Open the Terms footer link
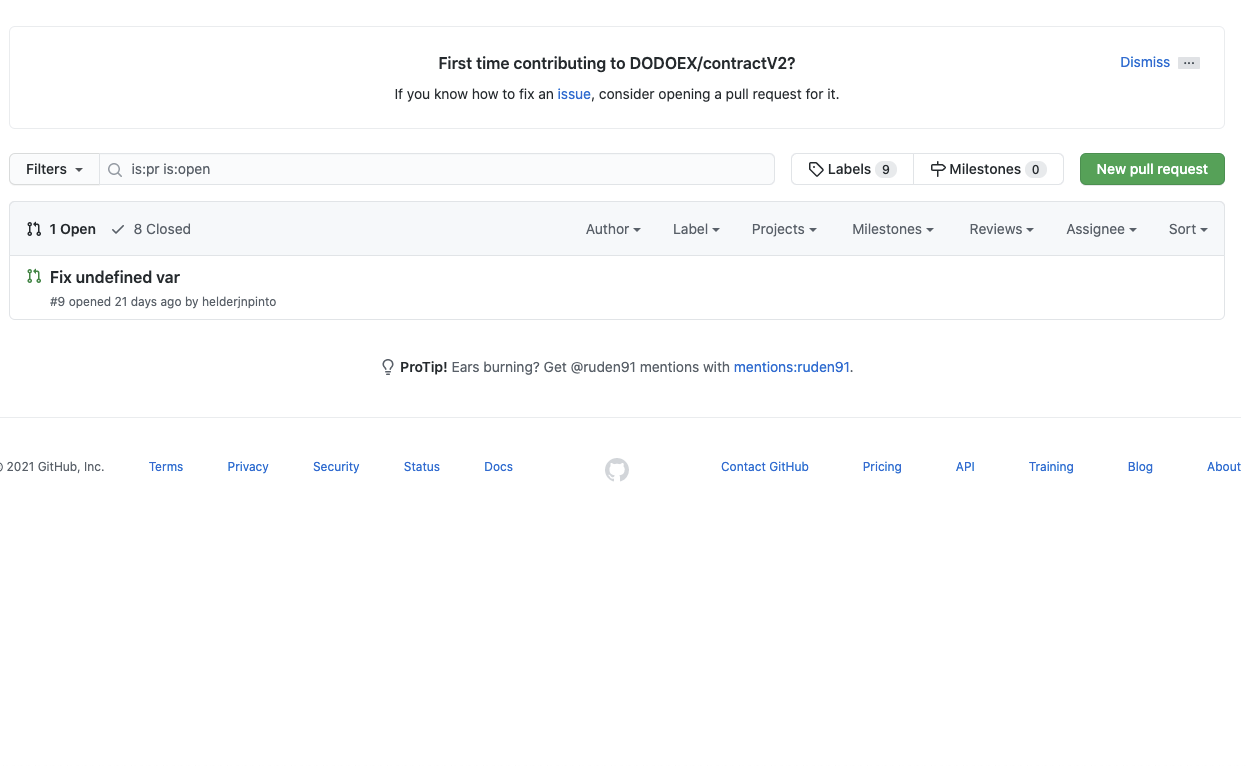Viewport: 1247px width, 766px height. click(x=166, y=467)
